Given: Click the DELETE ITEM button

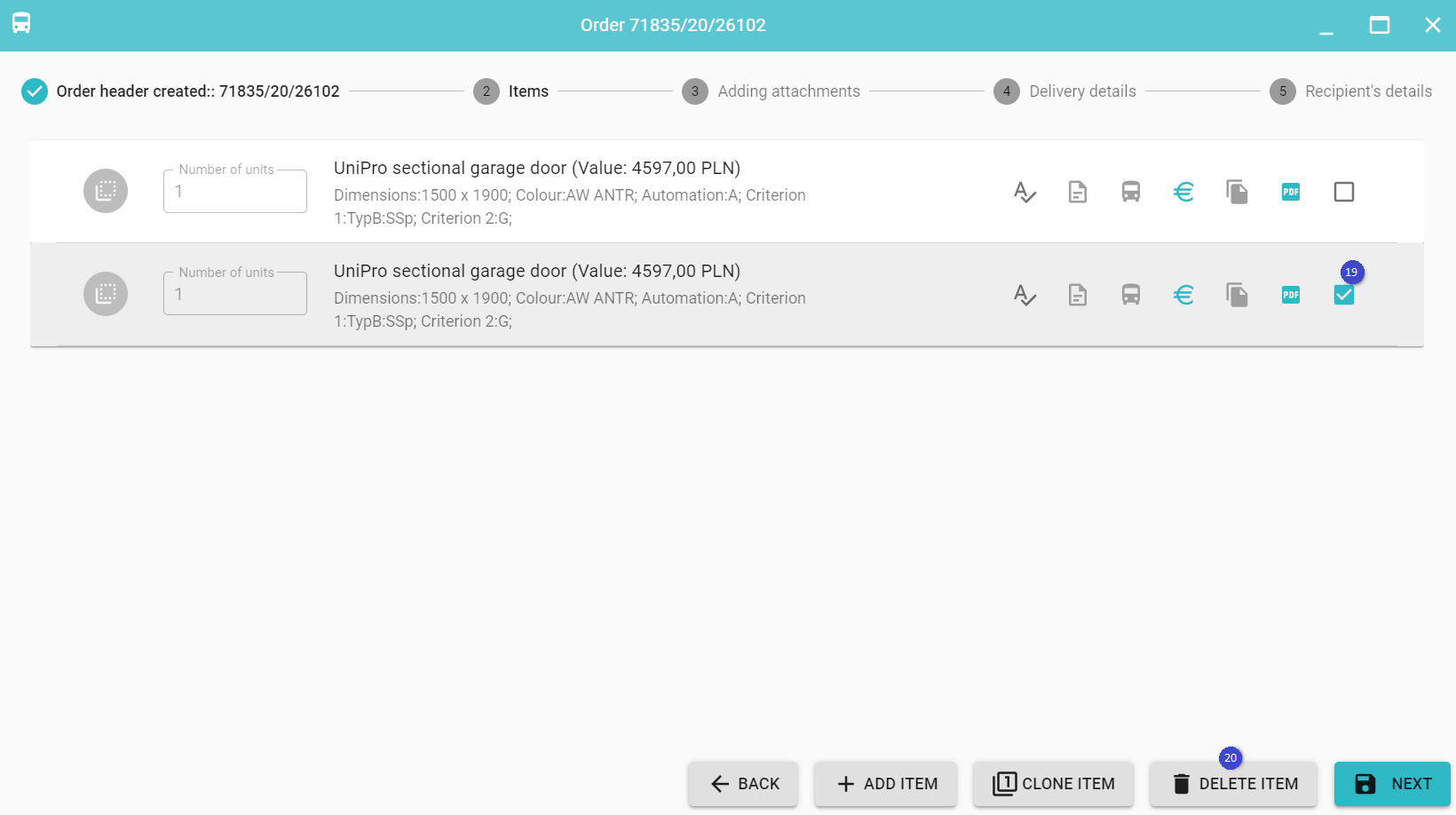Looking at the screenshot, I should coord(1234,784).
